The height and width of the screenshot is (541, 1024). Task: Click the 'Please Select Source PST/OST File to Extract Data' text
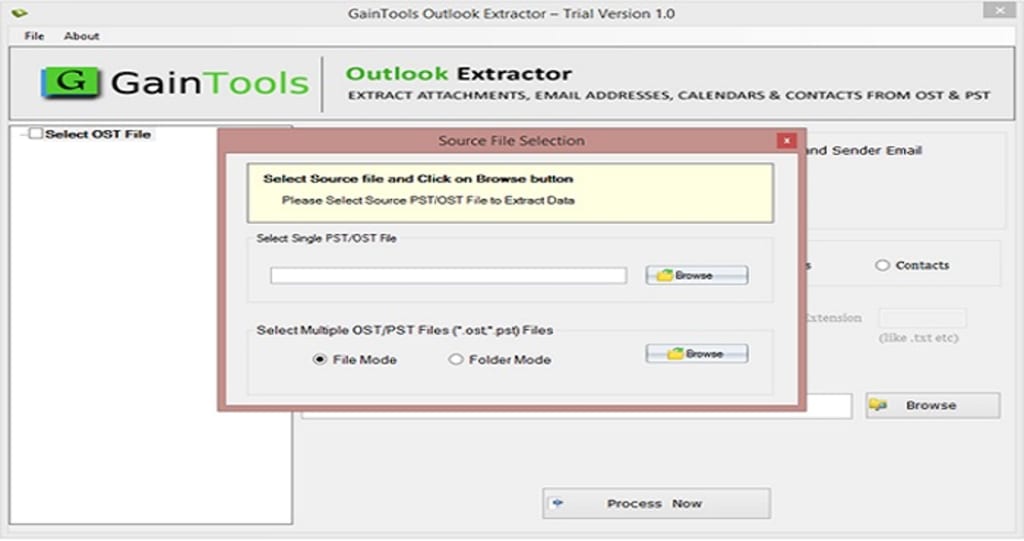[x=428, y=201]
